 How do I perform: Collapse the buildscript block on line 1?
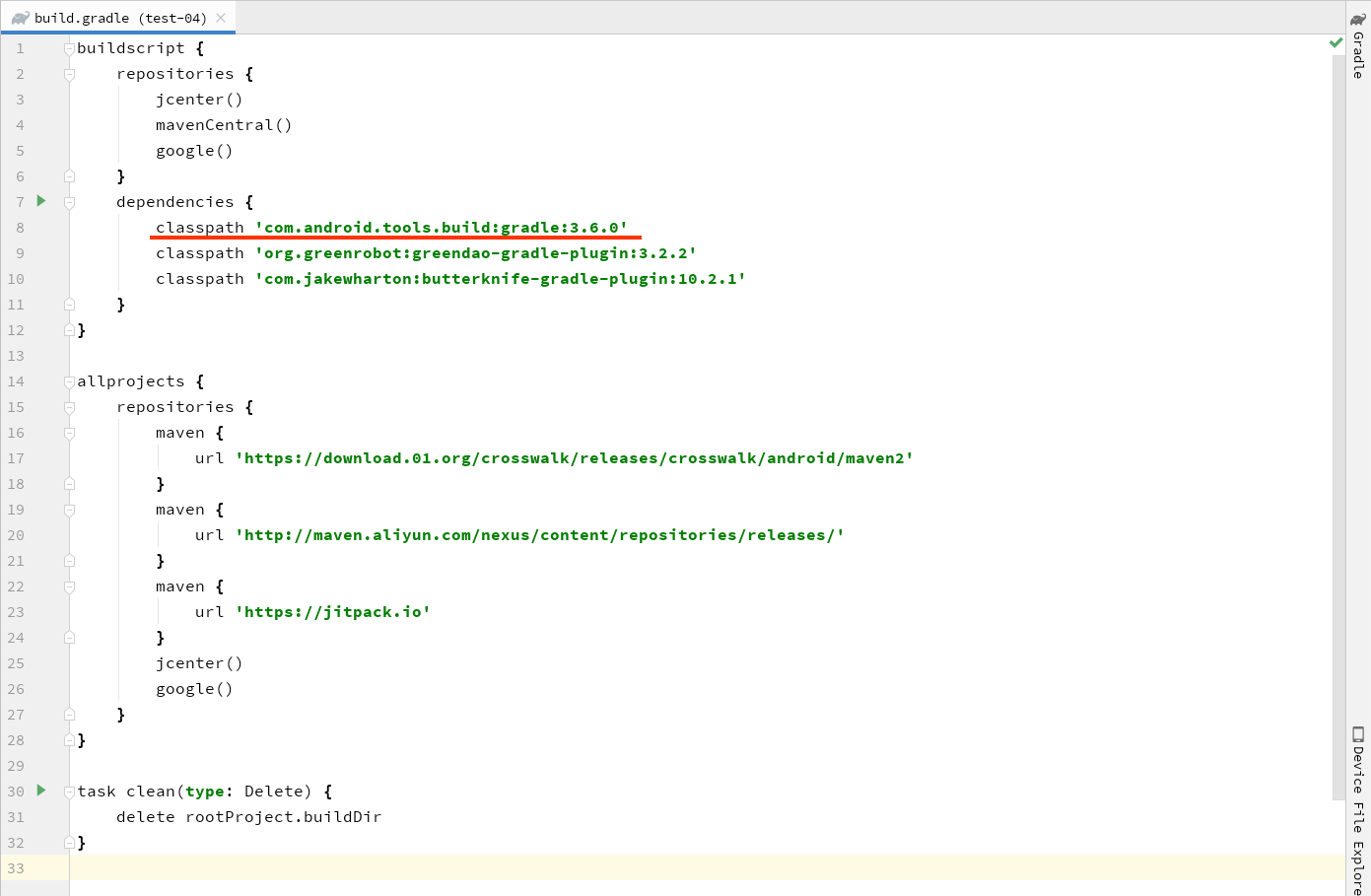tap(69, 48)
